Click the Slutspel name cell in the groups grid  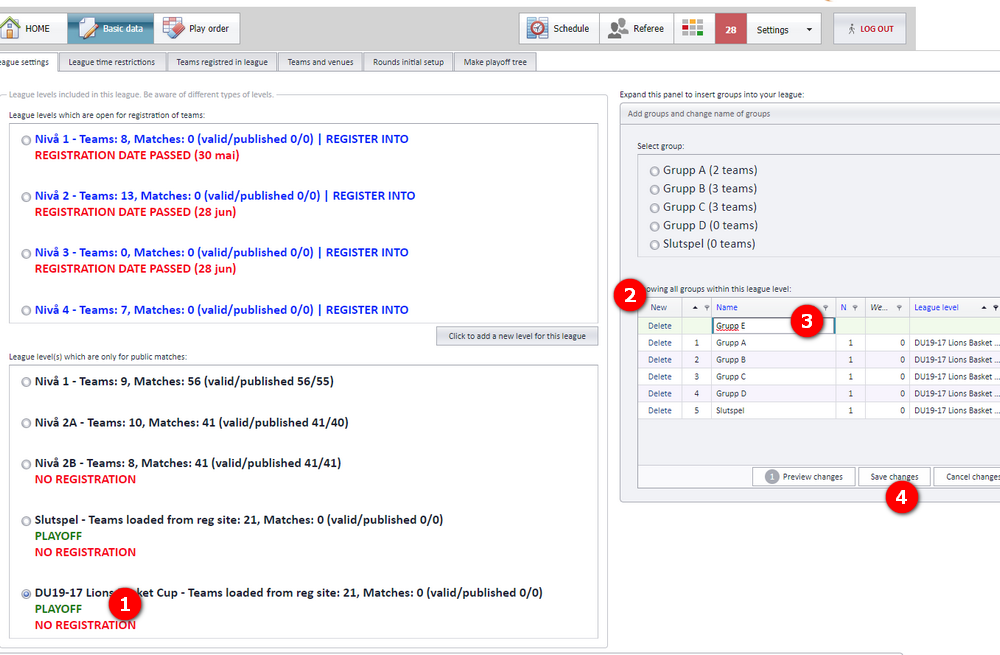[x=773, y=410]
